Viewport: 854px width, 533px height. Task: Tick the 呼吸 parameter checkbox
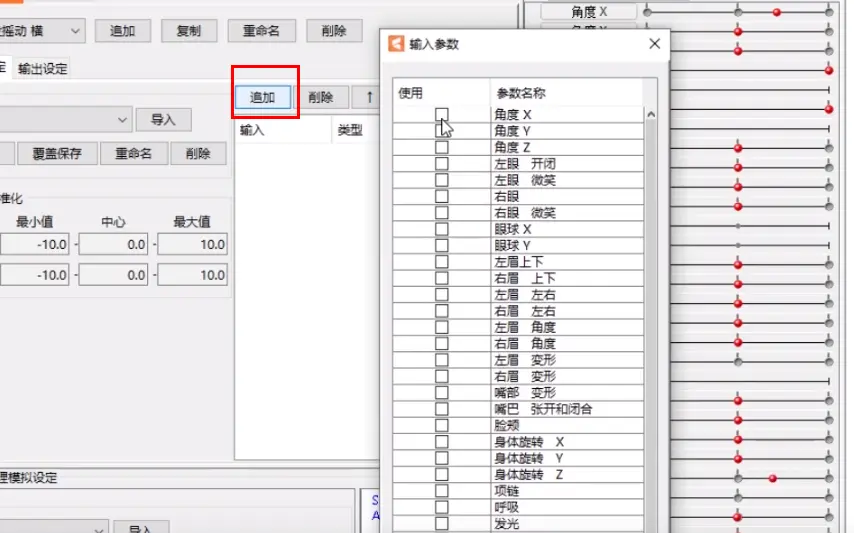coord(442,507)
